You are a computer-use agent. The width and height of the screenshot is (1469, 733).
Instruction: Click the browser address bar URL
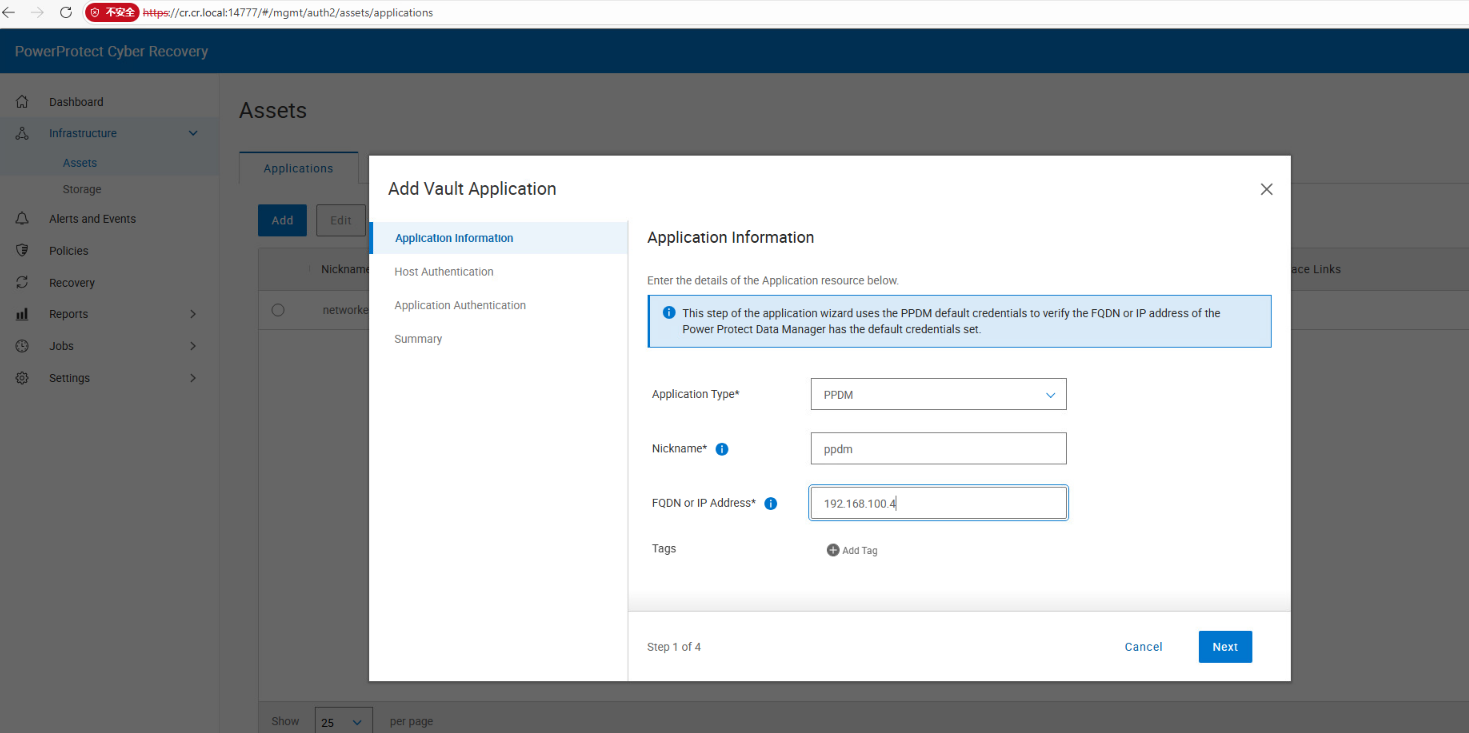[288, 13]
